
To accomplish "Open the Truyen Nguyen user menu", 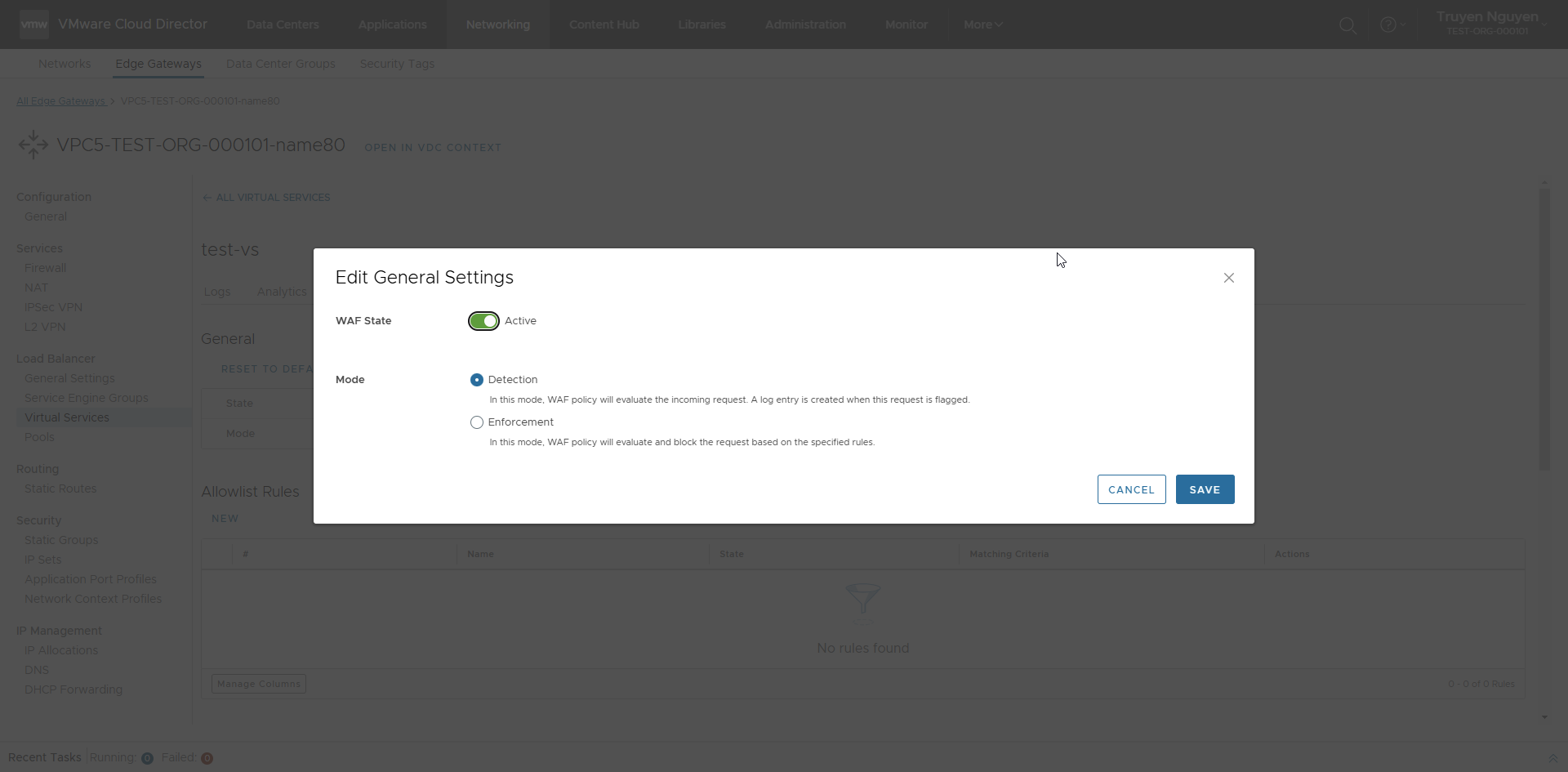I will 1488,23.
